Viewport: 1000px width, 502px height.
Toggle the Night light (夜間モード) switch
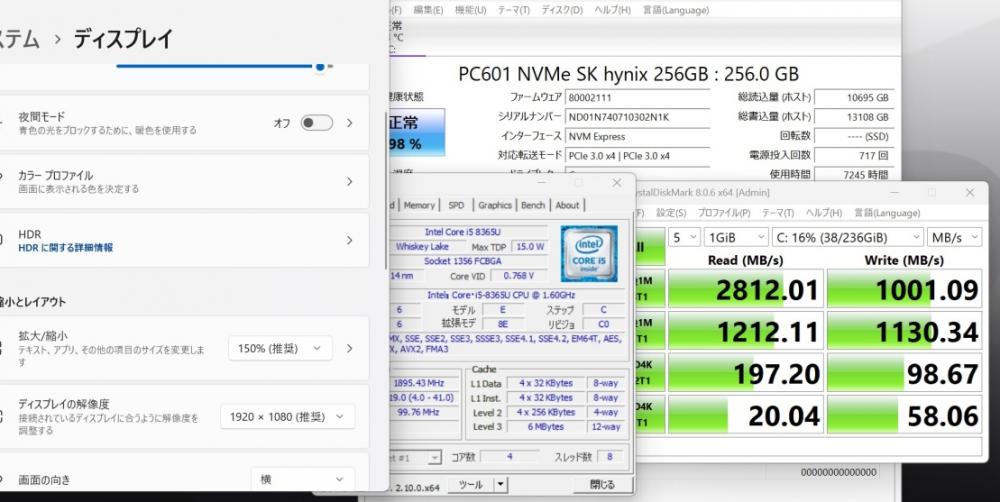click(x=317, y=123)
